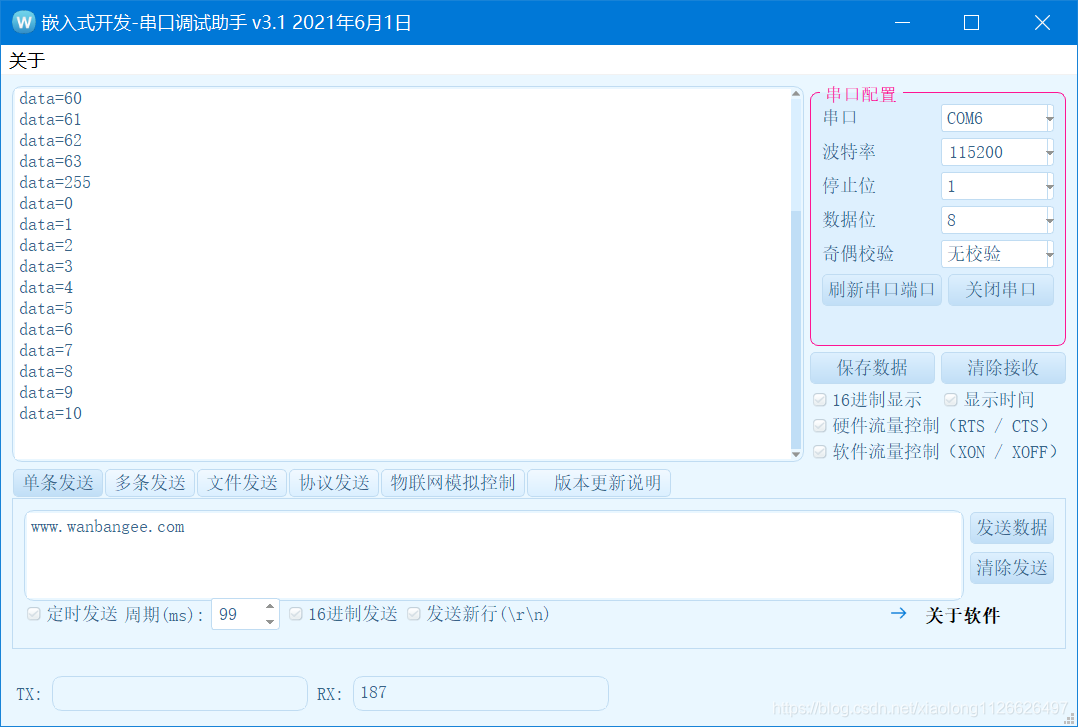
Task: Click the W logo in the title bar
Action: [x=23, y=20]
